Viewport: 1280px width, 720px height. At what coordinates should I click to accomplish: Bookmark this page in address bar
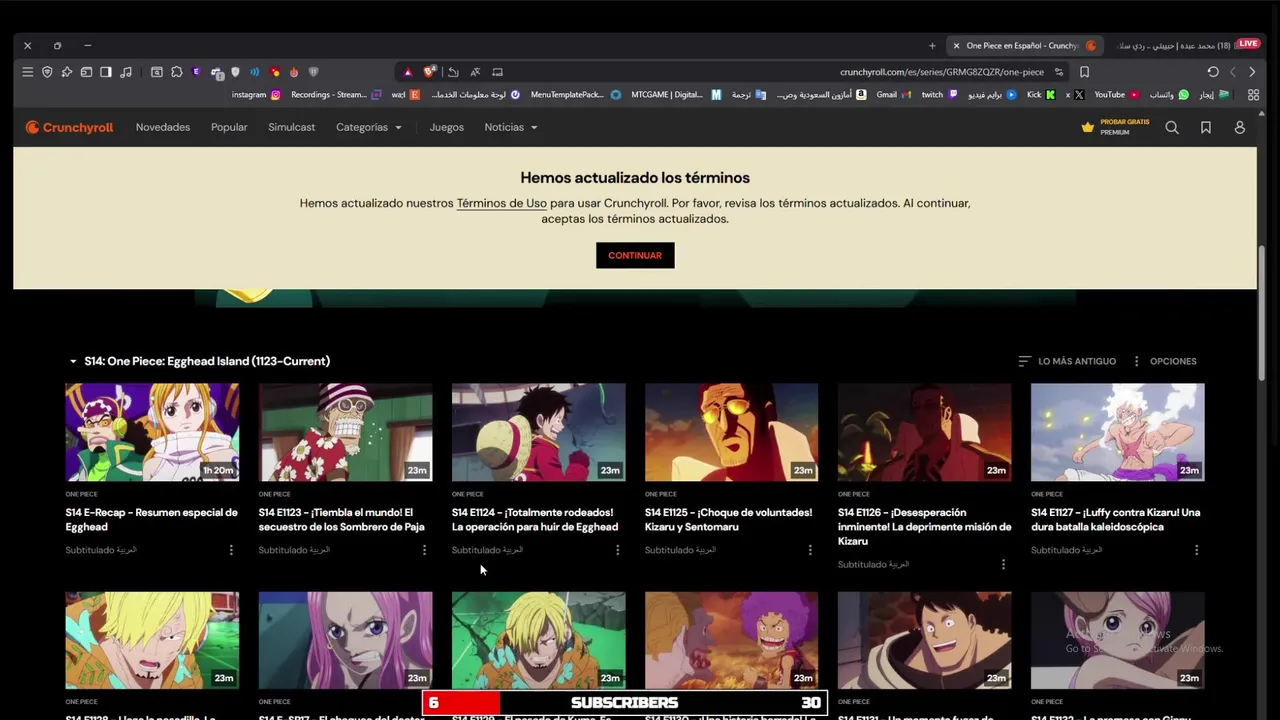pos(1084,72)
